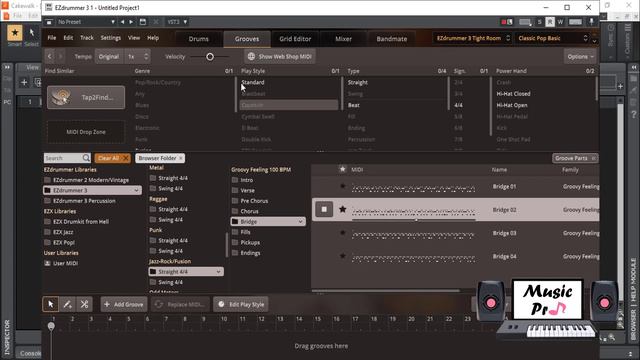Switch to the Grid Editor tab
The width and height of the screenshot is (640, 360).
(295, 39)
